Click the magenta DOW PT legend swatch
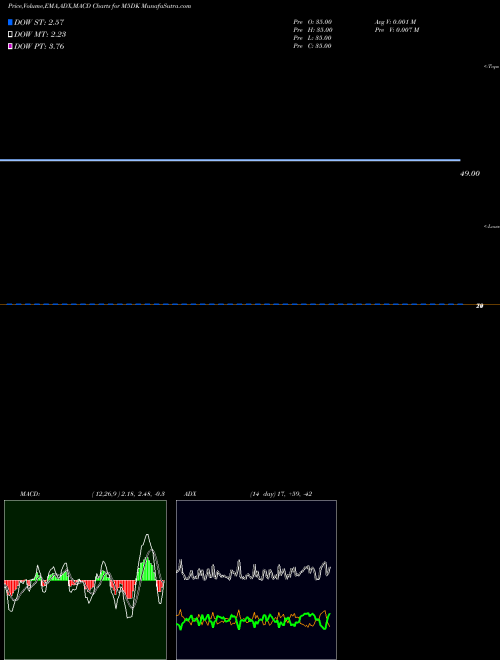Screen dimensions: 500x660 (x=10, y=46)
